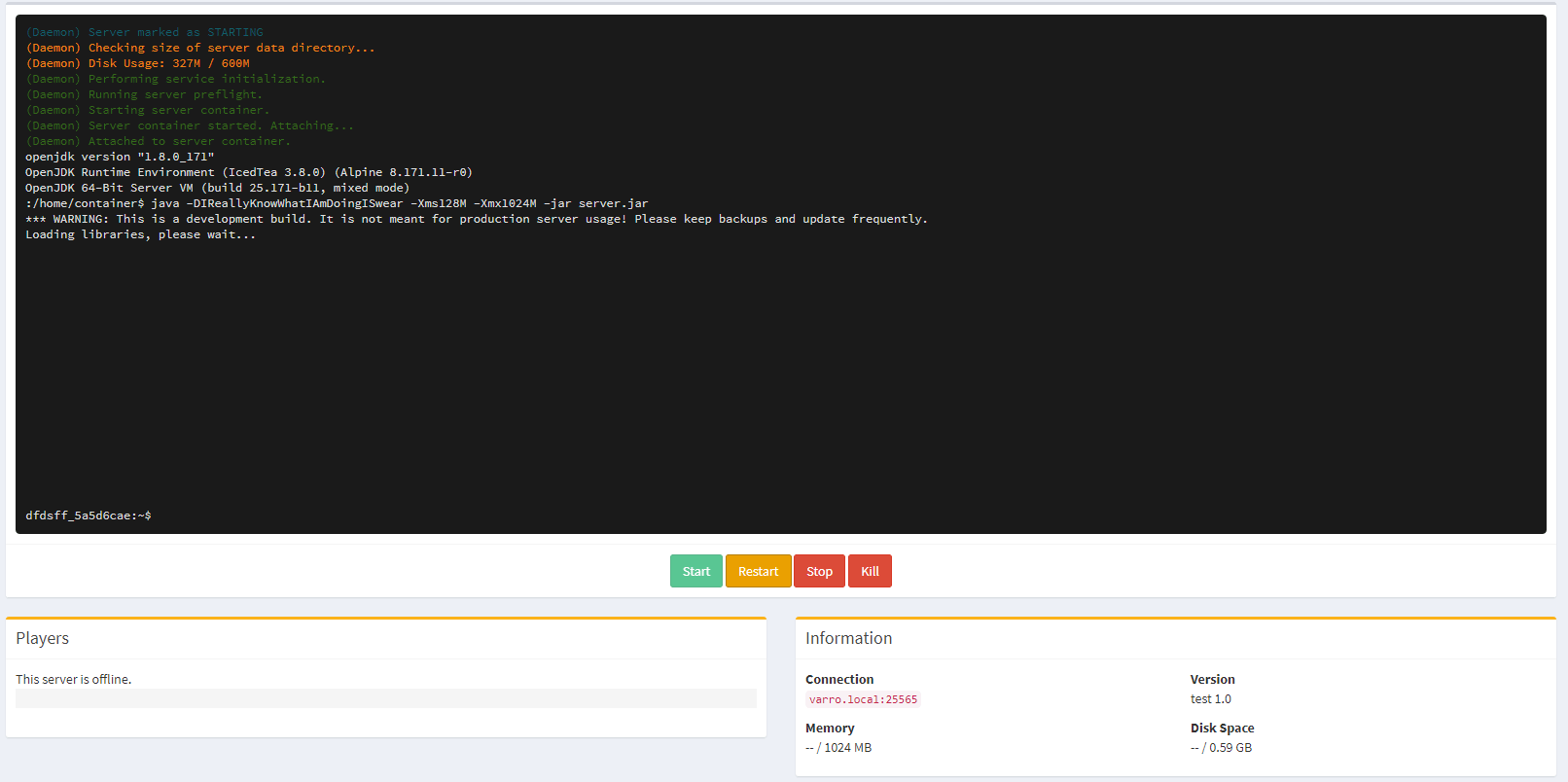Click the 'Loading libraries, please wait...' console line

click(141, 234)
